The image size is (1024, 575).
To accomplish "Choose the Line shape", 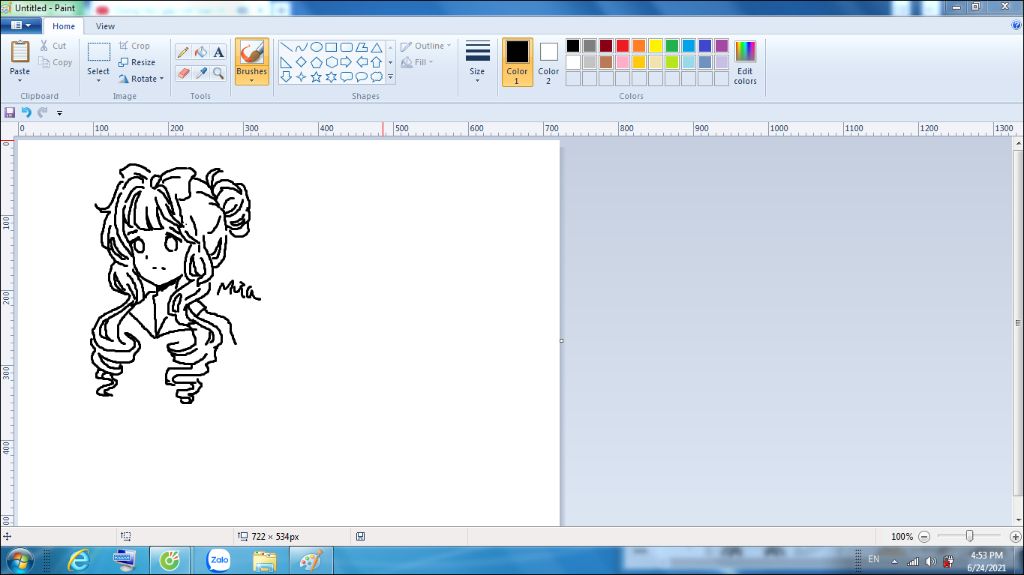I will point(286,48).
